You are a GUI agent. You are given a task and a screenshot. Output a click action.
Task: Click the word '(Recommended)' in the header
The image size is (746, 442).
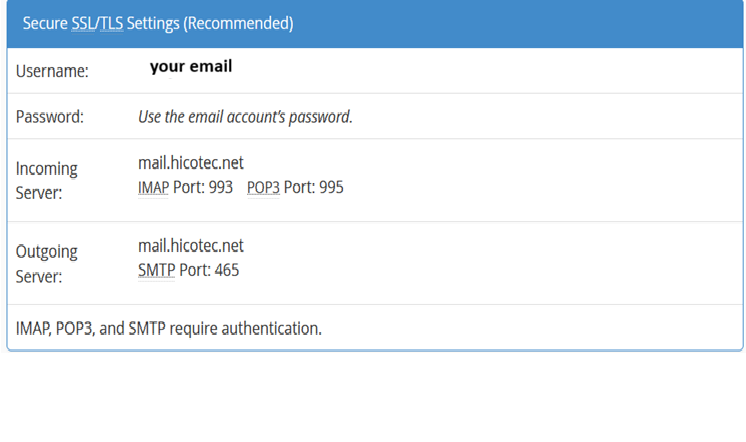238,23
